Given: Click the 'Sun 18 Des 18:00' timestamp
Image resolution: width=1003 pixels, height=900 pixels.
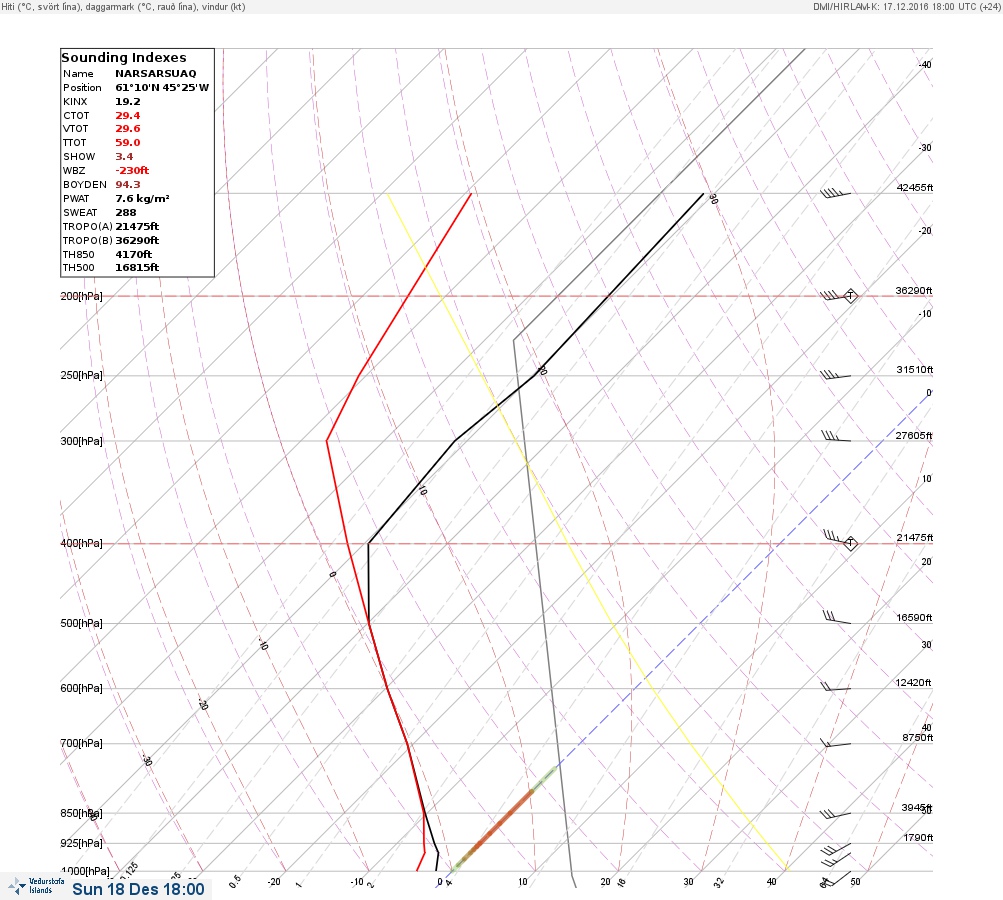Looking at the screenshot, I should point(138,889).
